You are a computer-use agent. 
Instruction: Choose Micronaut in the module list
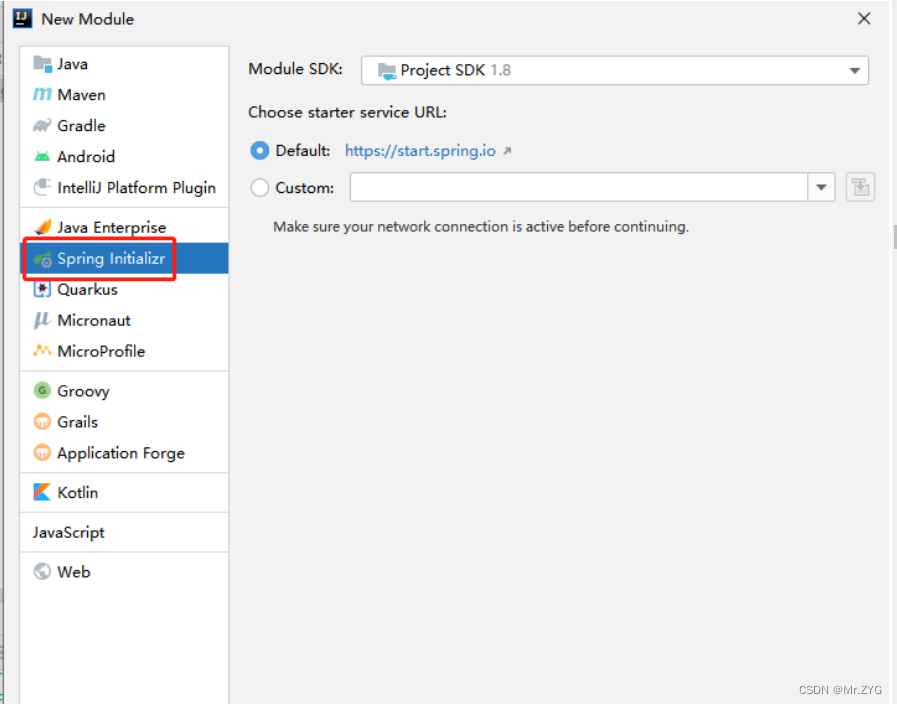(x=124, y=320)
